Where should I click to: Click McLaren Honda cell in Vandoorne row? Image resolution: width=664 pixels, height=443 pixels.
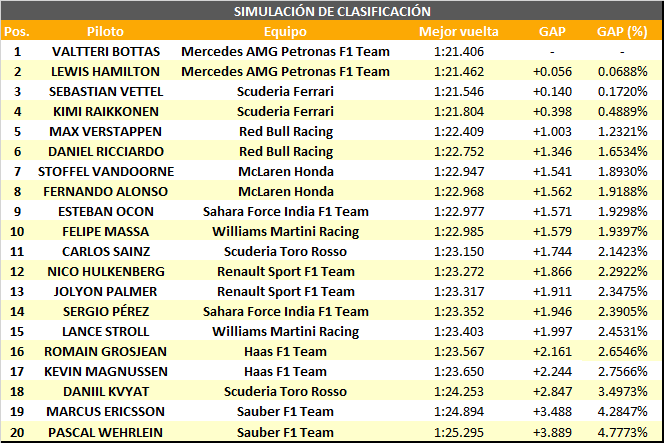(286, 172)
